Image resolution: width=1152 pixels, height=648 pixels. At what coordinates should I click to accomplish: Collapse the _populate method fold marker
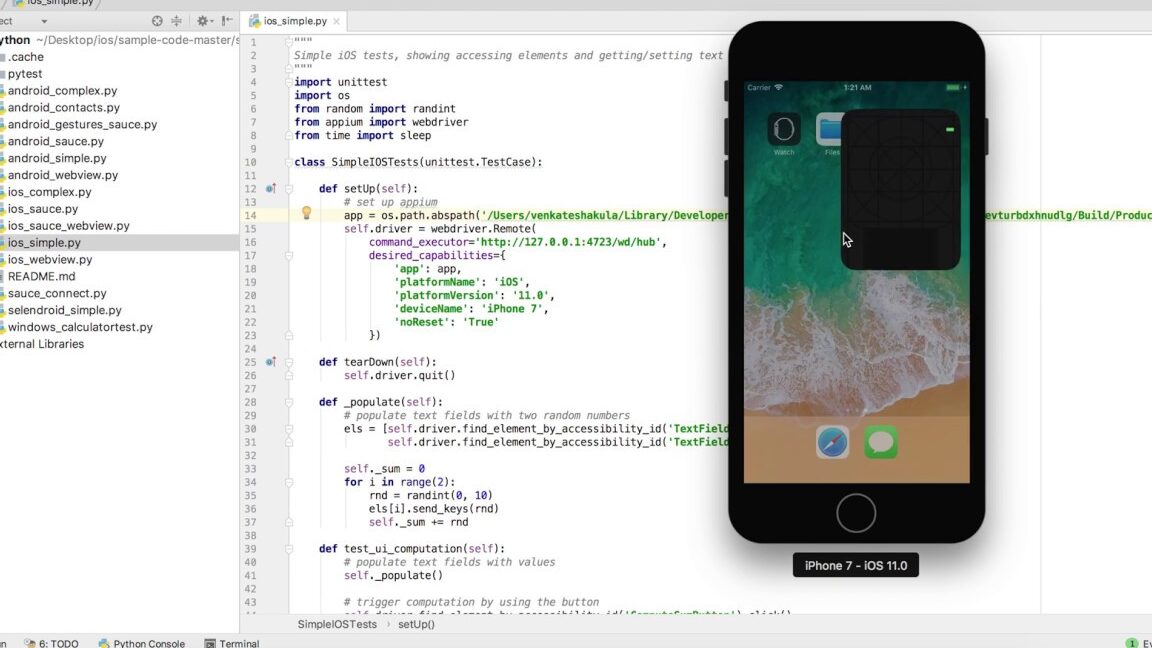[x=289, y=402]
